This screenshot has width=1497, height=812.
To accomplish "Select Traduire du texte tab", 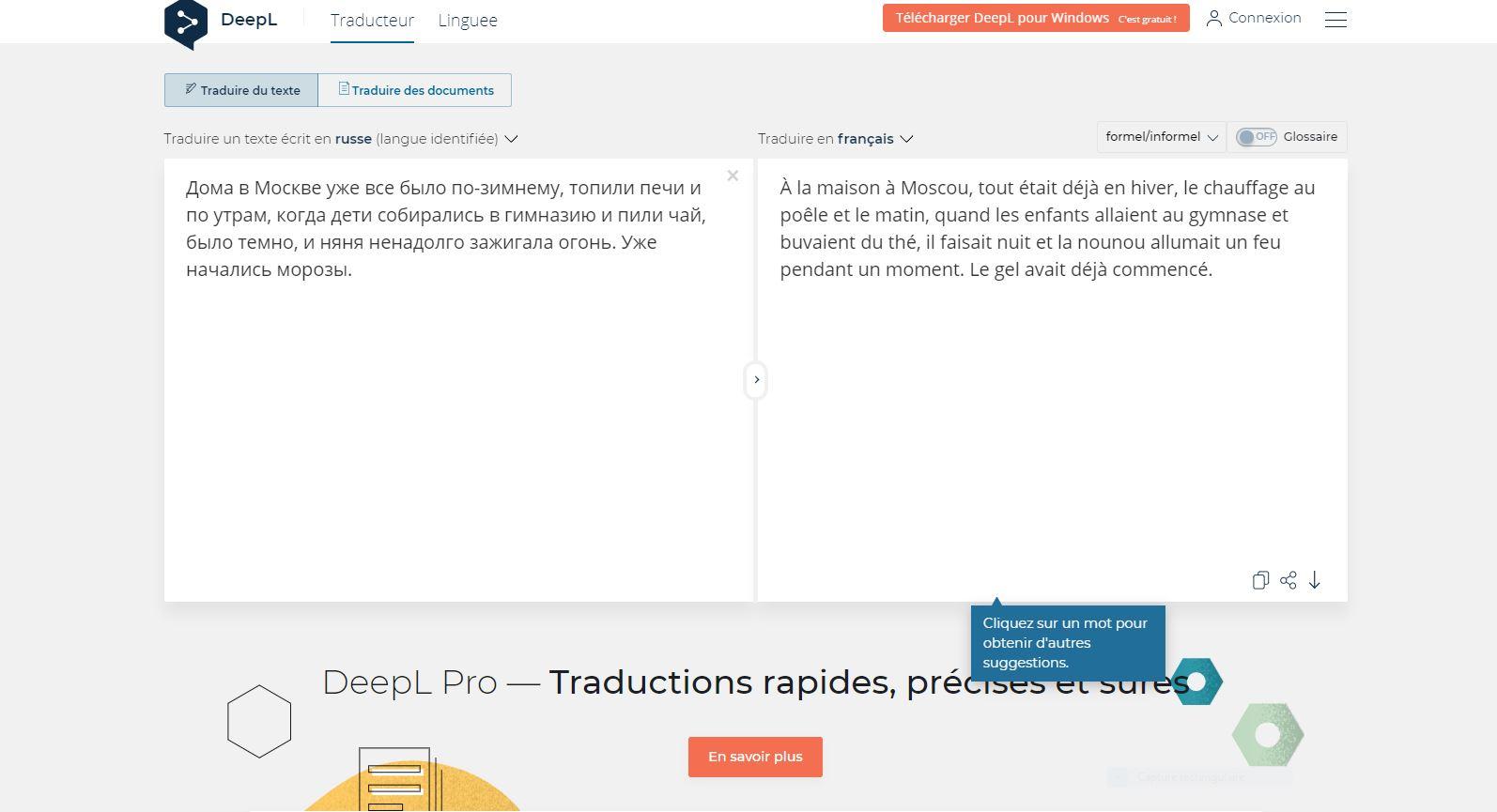I will click(x=241, y=90).
